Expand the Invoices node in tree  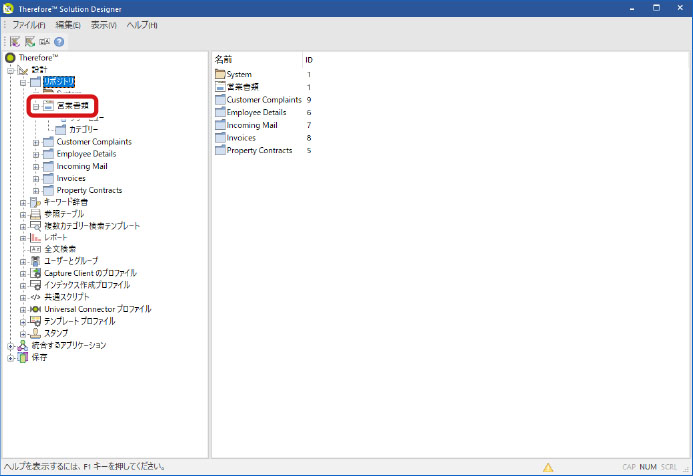point(36,178)
